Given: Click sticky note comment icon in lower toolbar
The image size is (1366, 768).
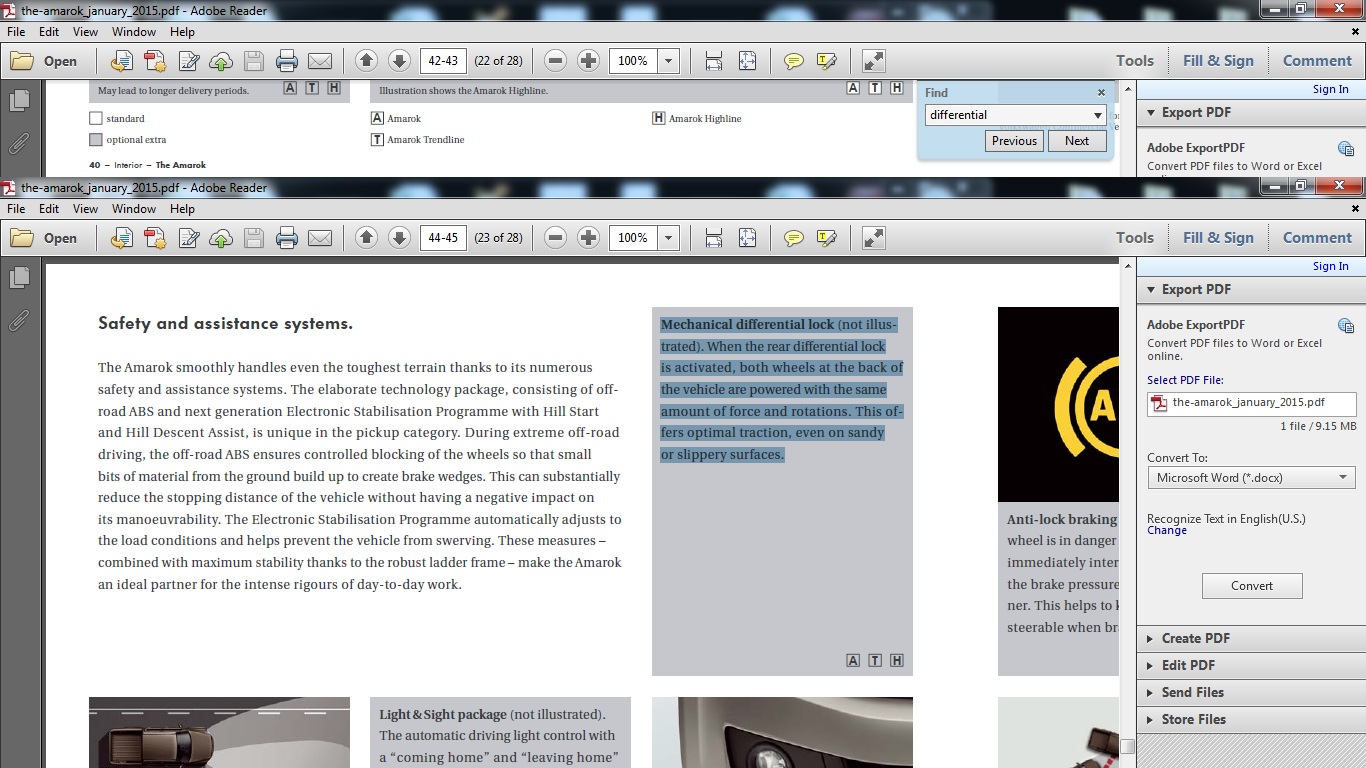Looking at the screenshot, I should (794, 238).
